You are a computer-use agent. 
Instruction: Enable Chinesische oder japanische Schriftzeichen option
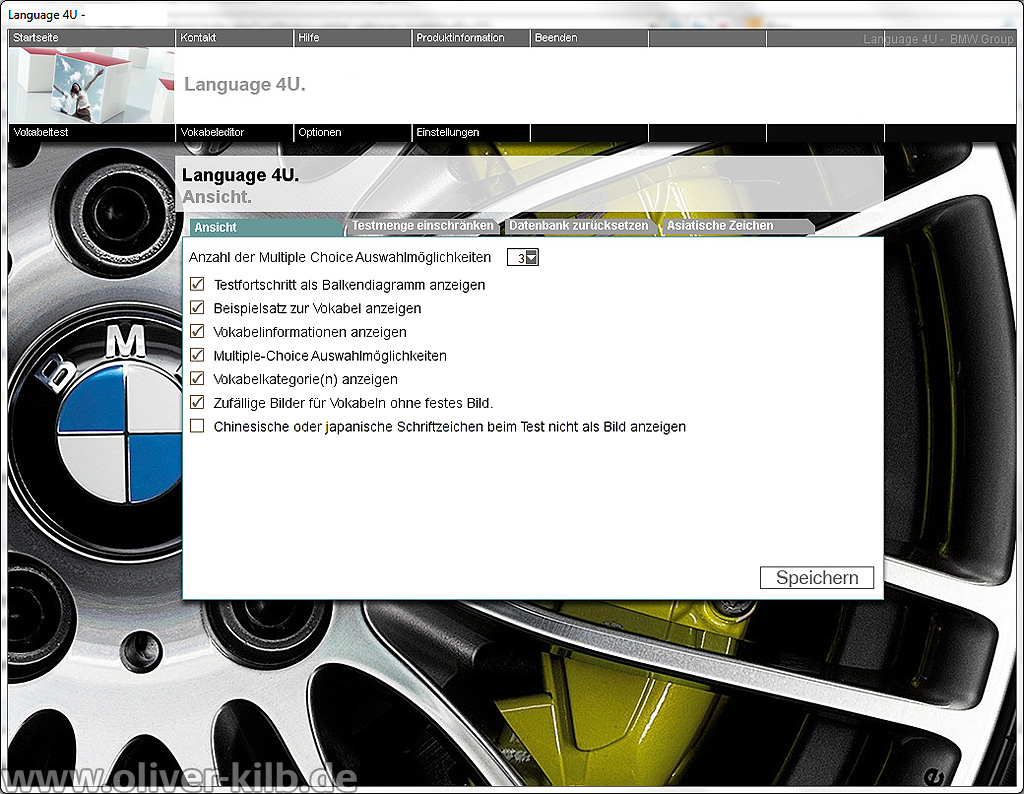pos(197,426)
